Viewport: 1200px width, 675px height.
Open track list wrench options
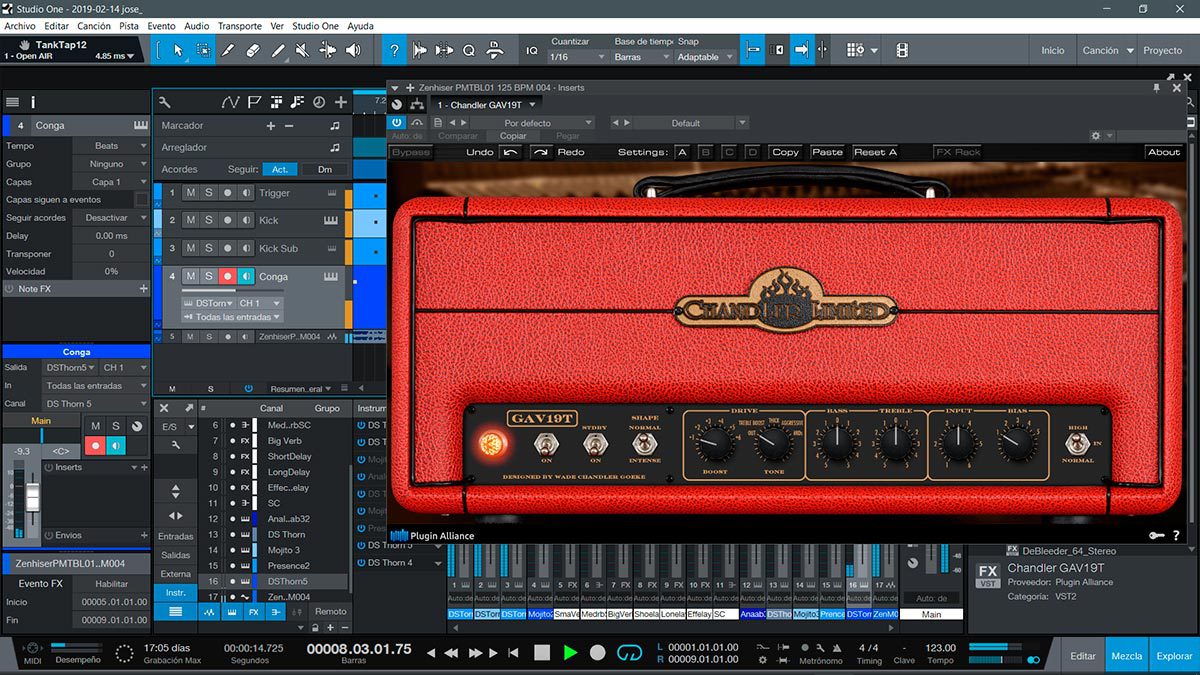coord(165,102)
